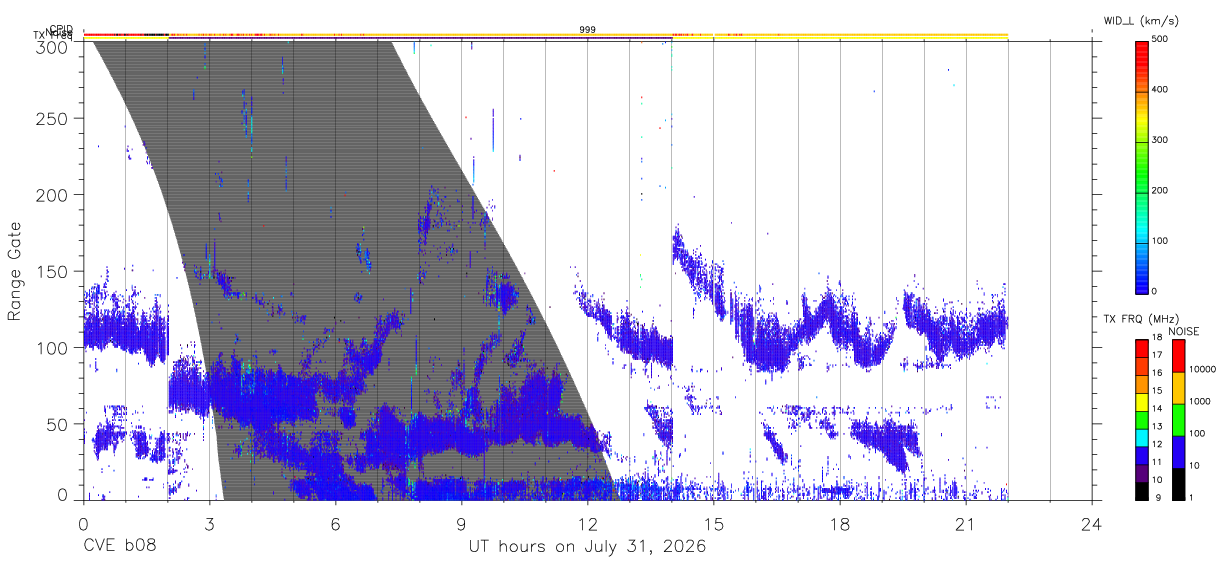Click the 12 tick on UT hours axis

click(x=587, y=524)
